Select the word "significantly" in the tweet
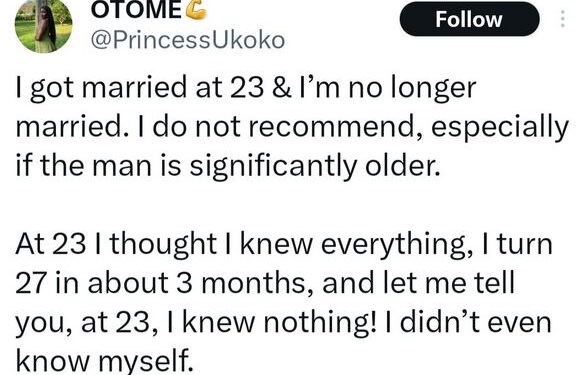 [273, 167]
